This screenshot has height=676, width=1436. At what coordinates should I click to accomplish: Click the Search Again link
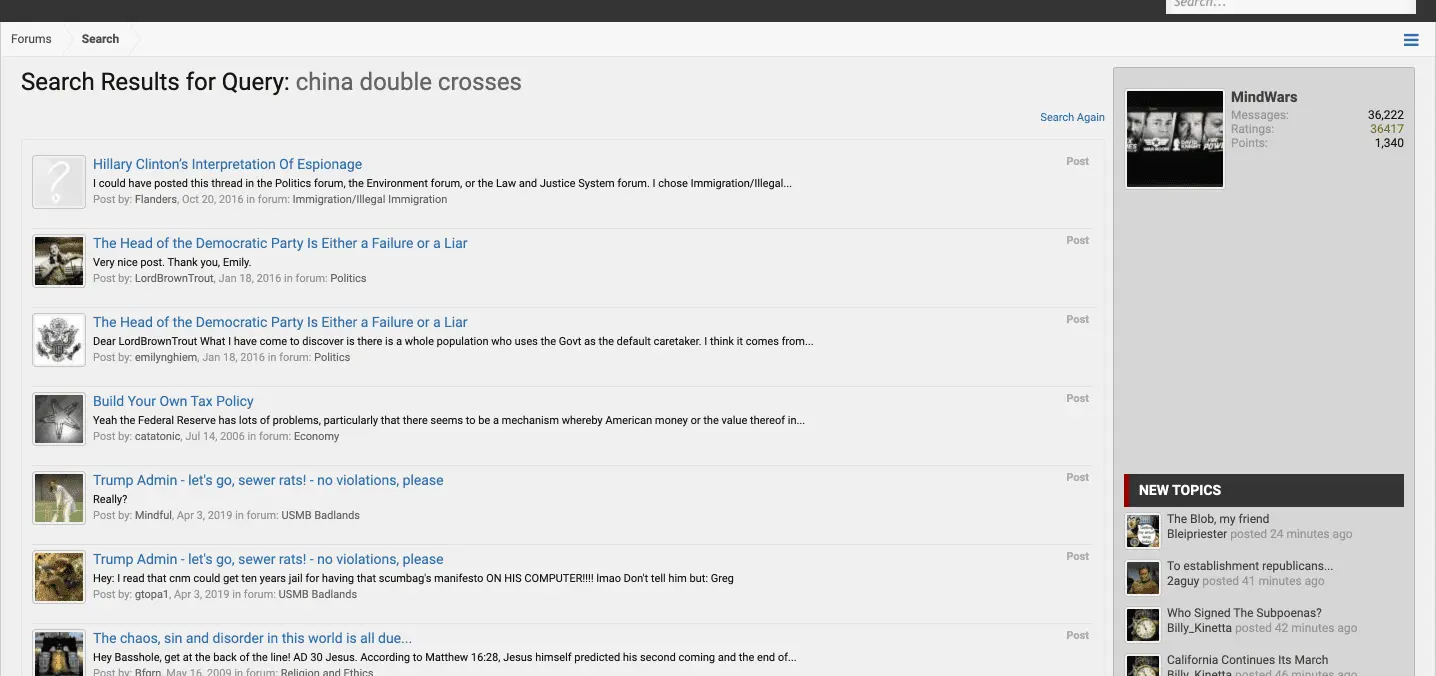click(1072, 117)
